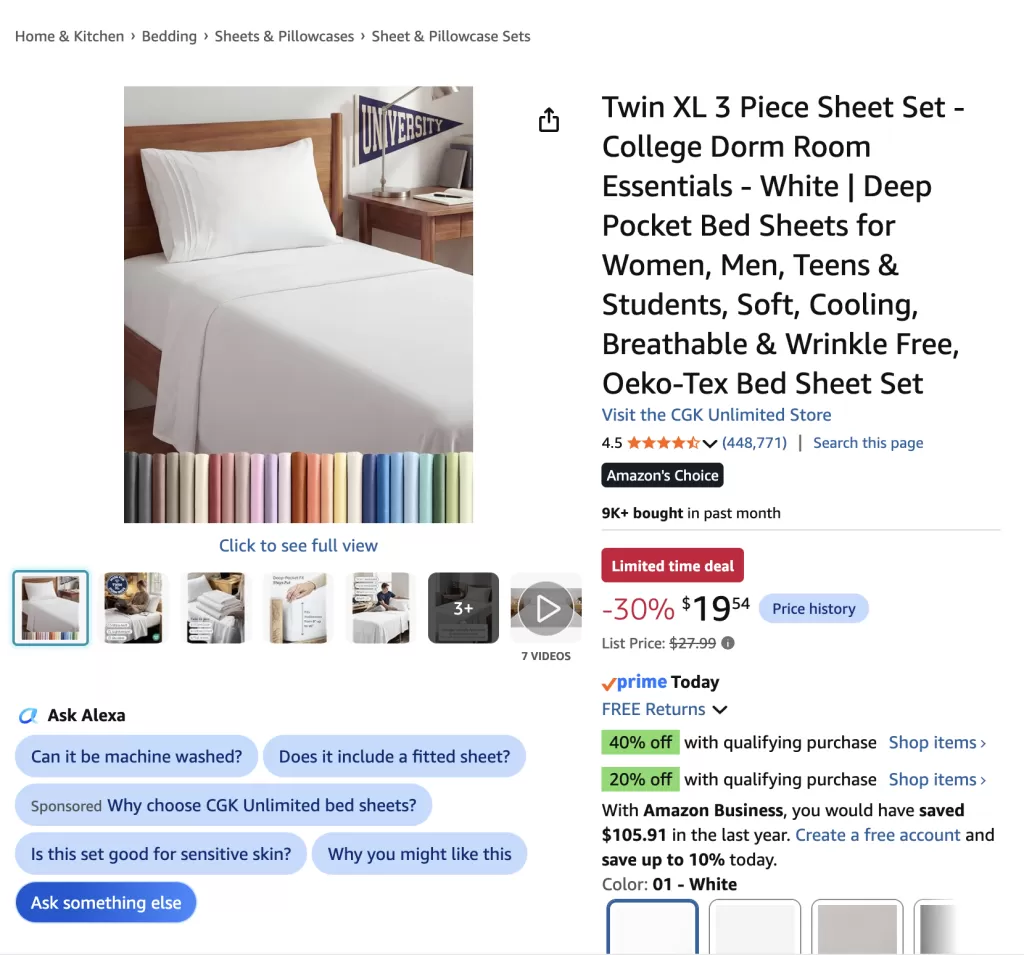Select the woman-on-bed image thumbnail
1024x955 pixels.
click(133, 608)
